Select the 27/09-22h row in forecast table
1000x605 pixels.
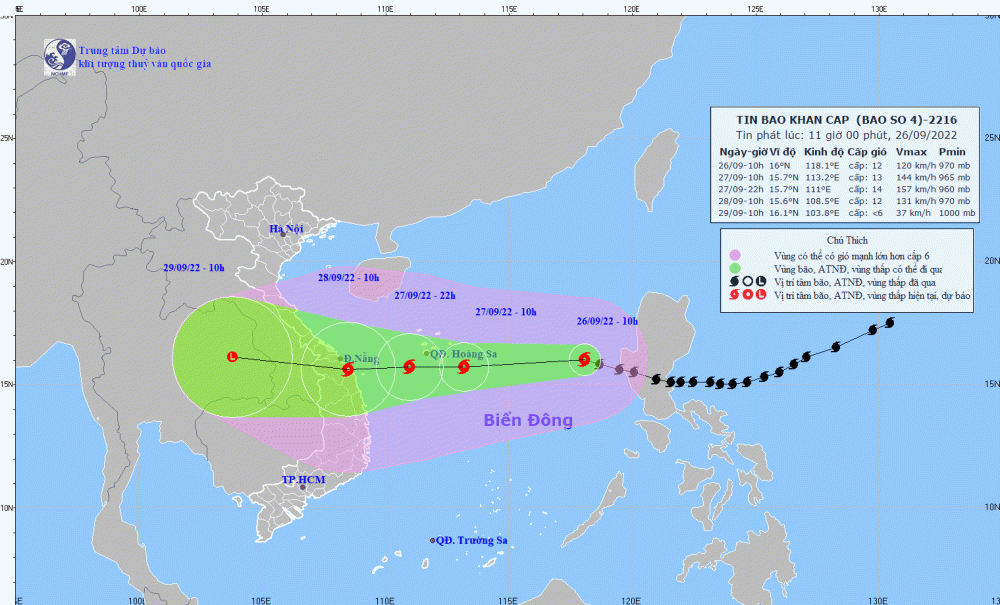point(832,188)
